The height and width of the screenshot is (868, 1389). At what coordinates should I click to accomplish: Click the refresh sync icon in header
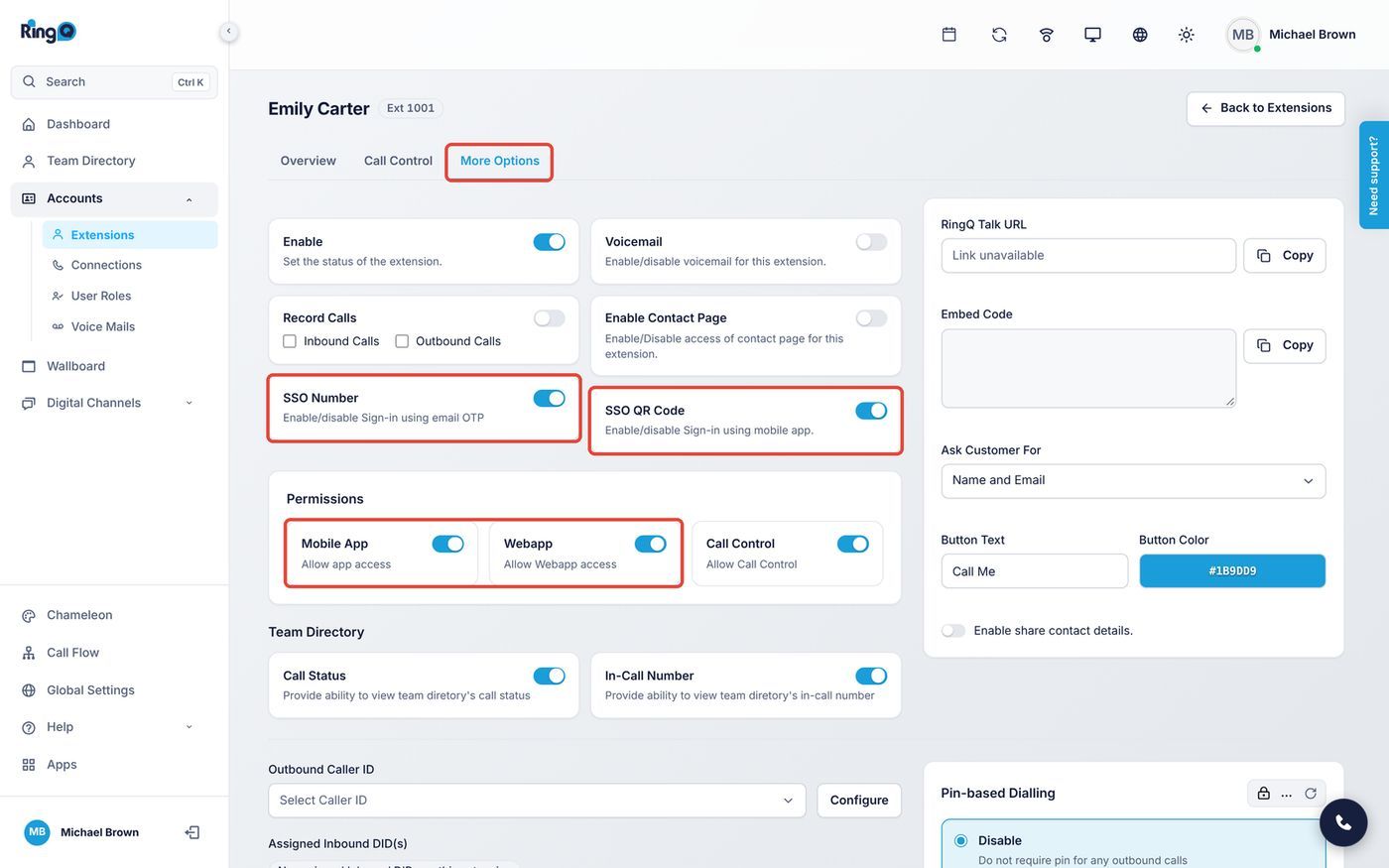(999, 35)
